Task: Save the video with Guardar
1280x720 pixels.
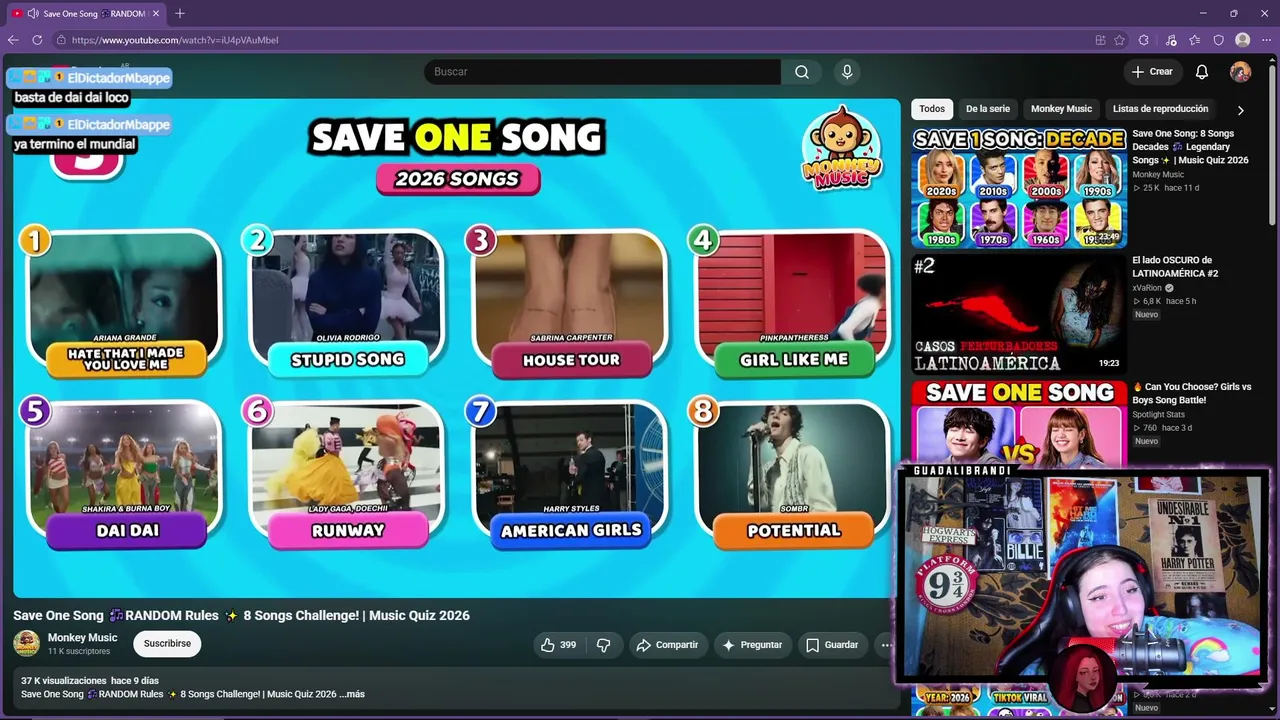Action: [x=832, y=645]
